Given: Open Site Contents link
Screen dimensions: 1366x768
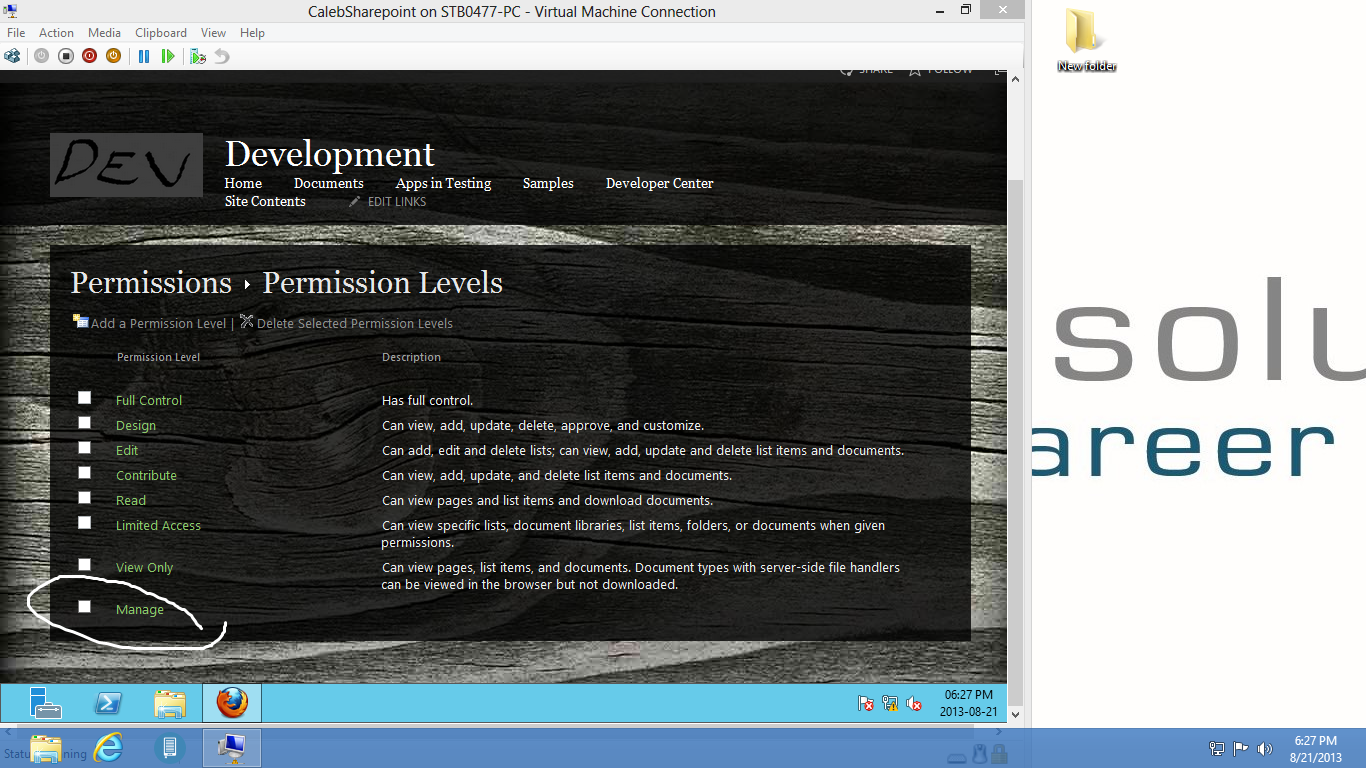Looking at the screenshot, I should 265,202.
